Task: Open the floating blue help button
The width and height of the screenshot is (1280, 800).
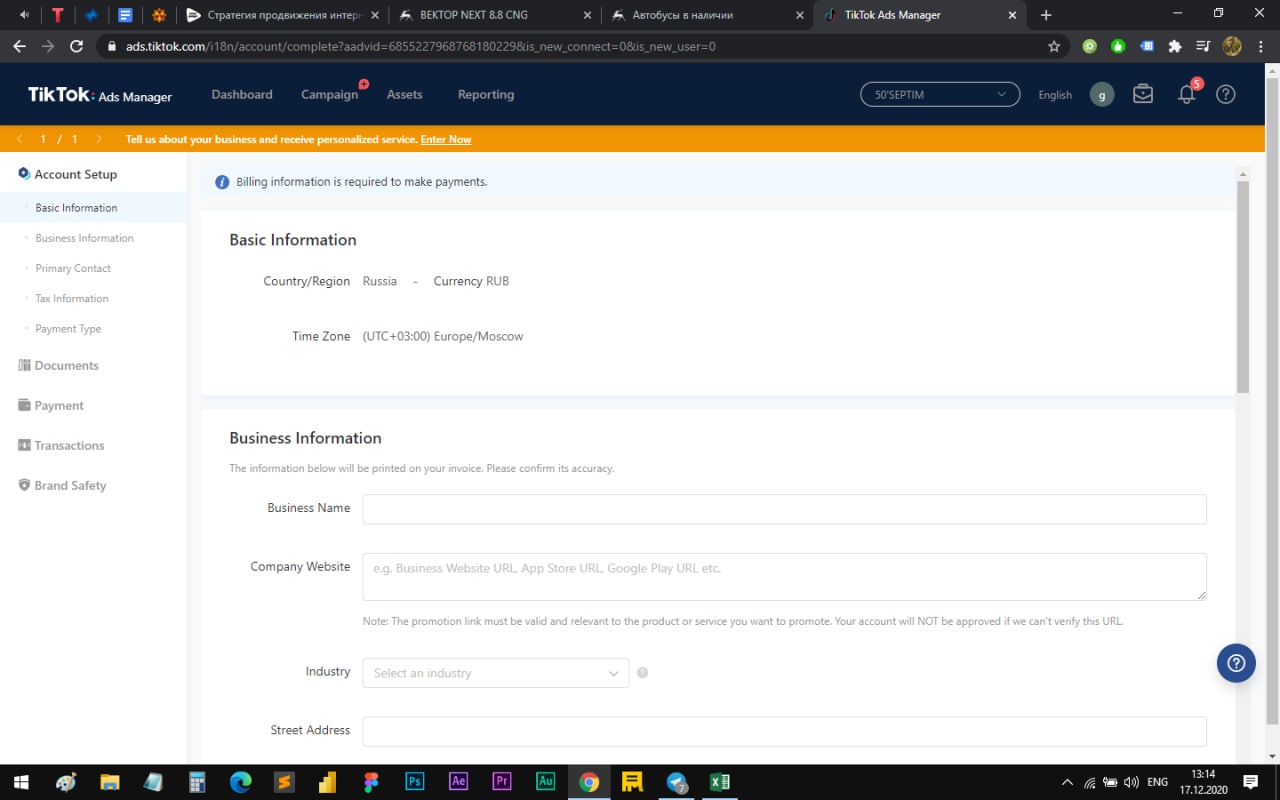Action: click(x=1236, y=663)
